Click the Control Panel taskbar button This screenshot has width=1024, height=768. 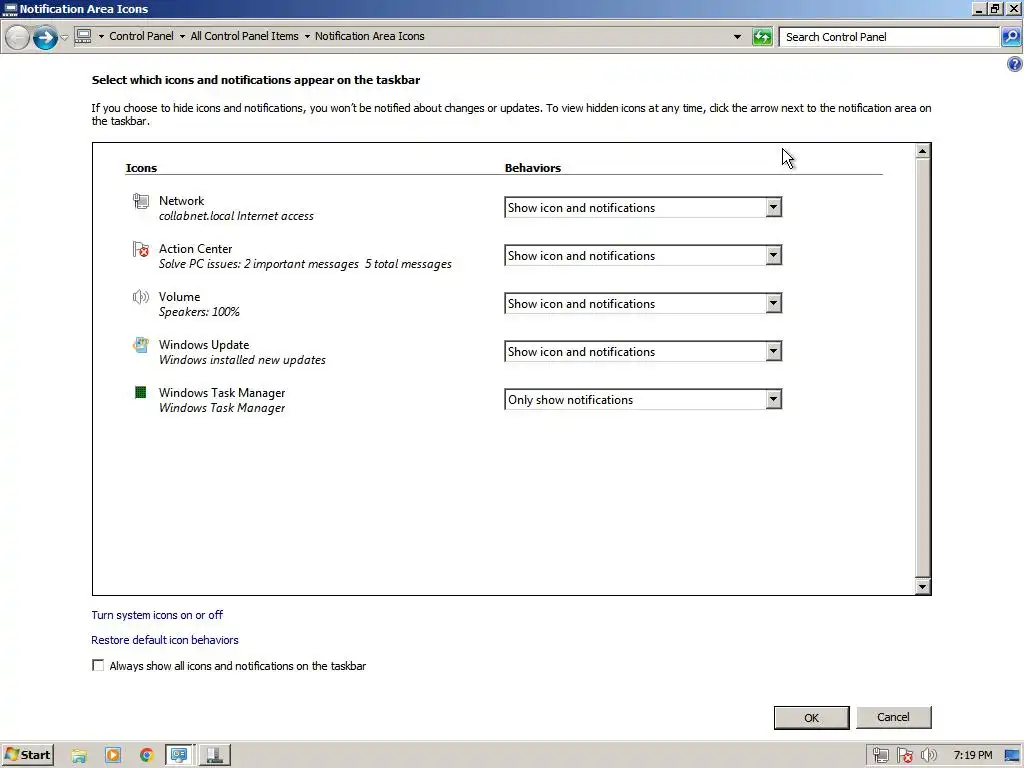(179, 756)
